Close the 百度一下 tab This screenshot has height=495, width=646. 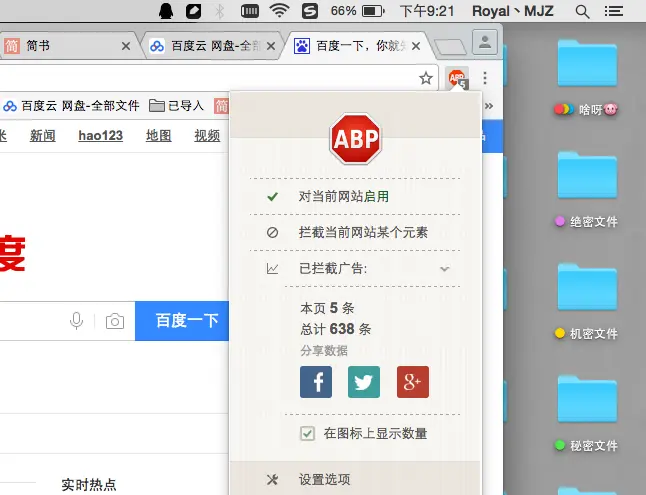point(416,46)
